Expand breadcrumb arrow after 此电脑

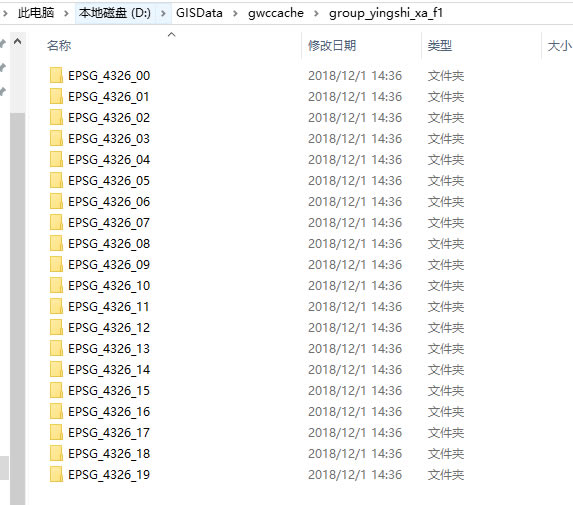[x=66, y=14]
